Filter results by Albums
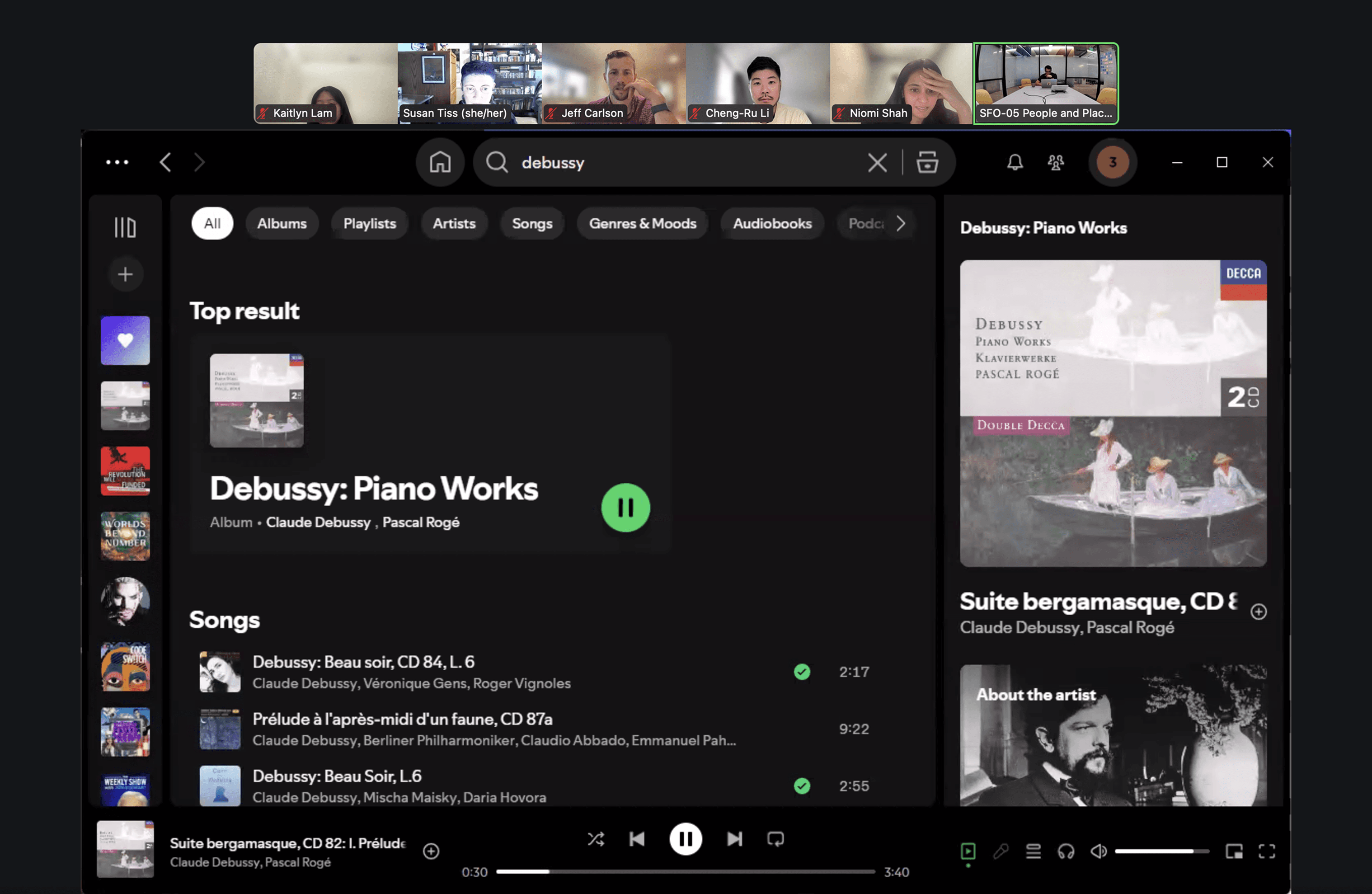 (x=282, y=223)
